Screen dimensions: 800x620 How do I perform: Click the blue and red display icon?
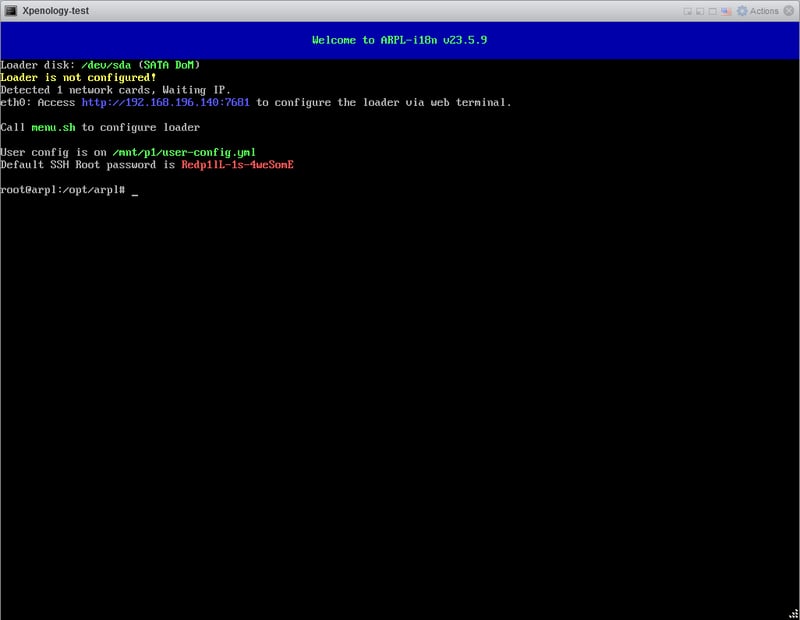point(727,11)
